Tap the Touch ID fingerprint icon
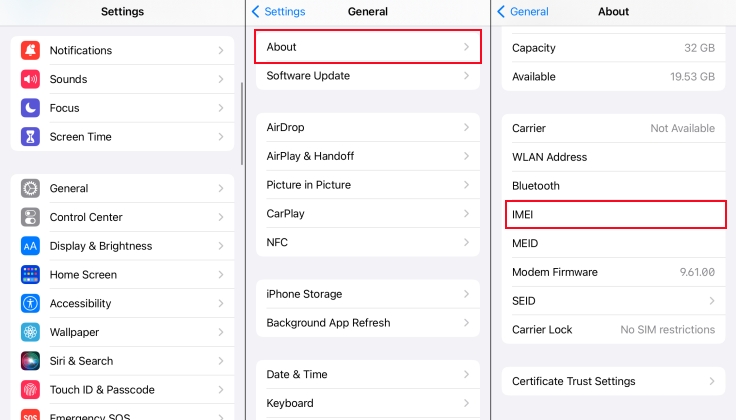 (x=30, y=390)
